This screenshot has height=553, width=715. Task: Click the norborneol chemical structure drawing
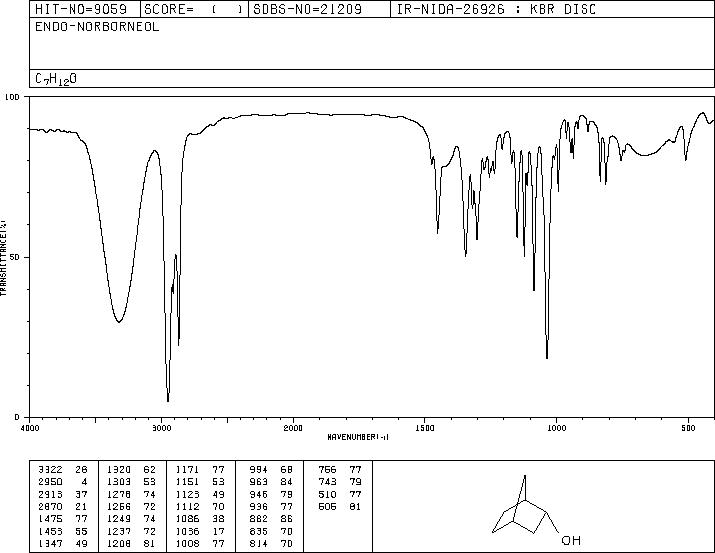pos(536,510)
